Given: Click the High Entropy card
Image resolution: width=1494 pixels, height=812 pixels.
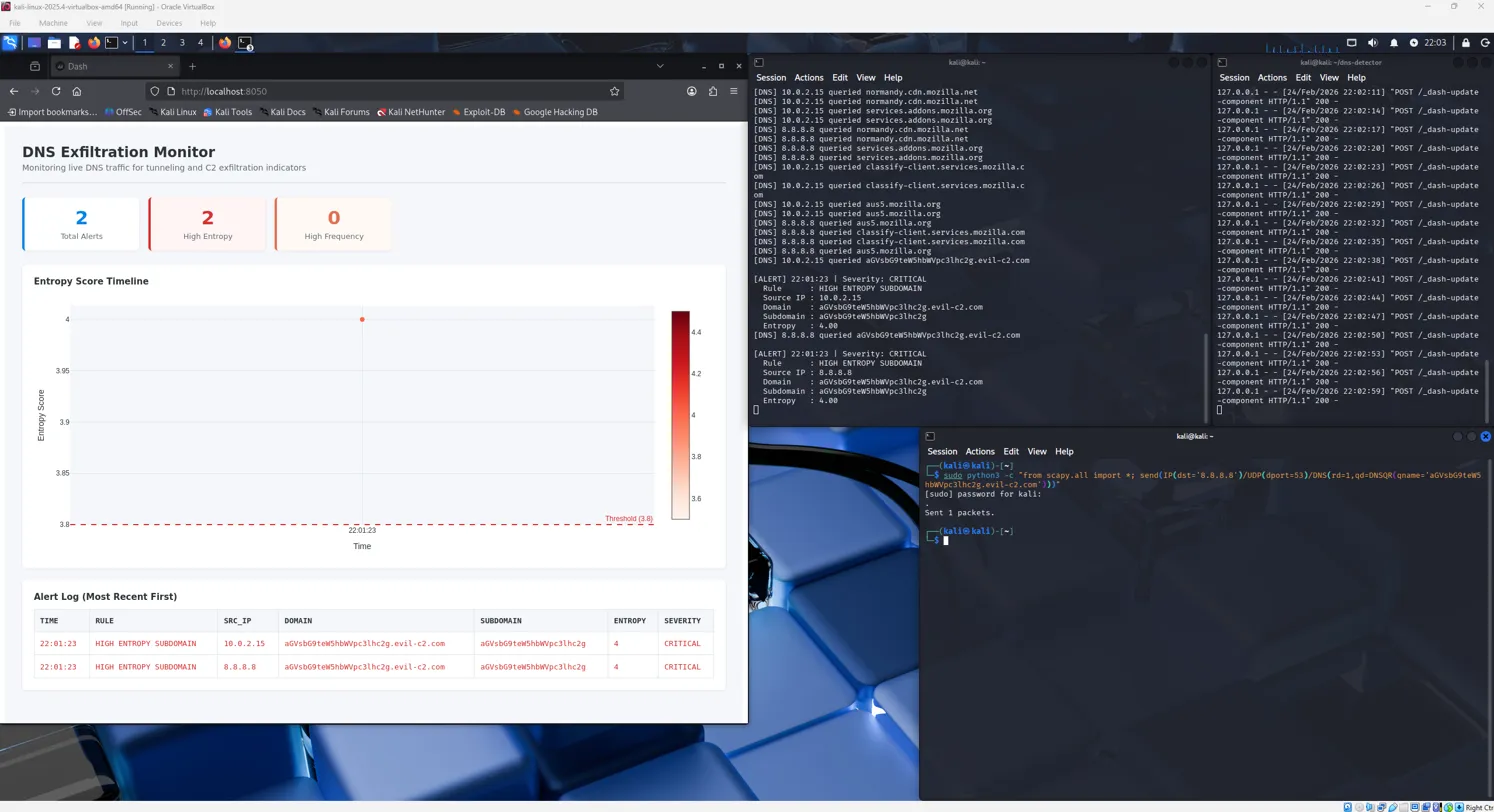Looking at the screenshot, I should (208, 224).
